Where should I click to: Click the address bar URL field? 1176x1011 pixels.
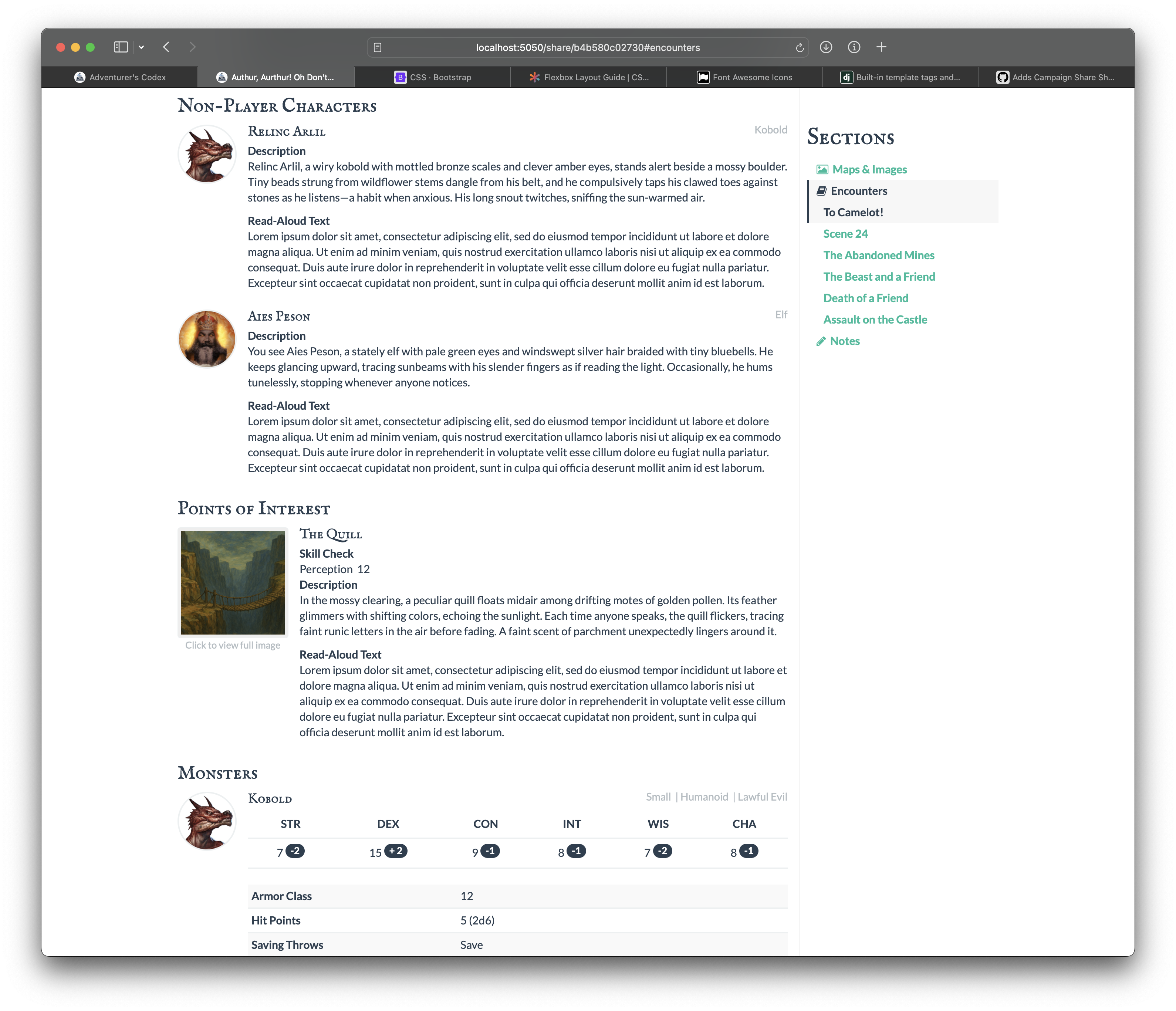(587, 48)
